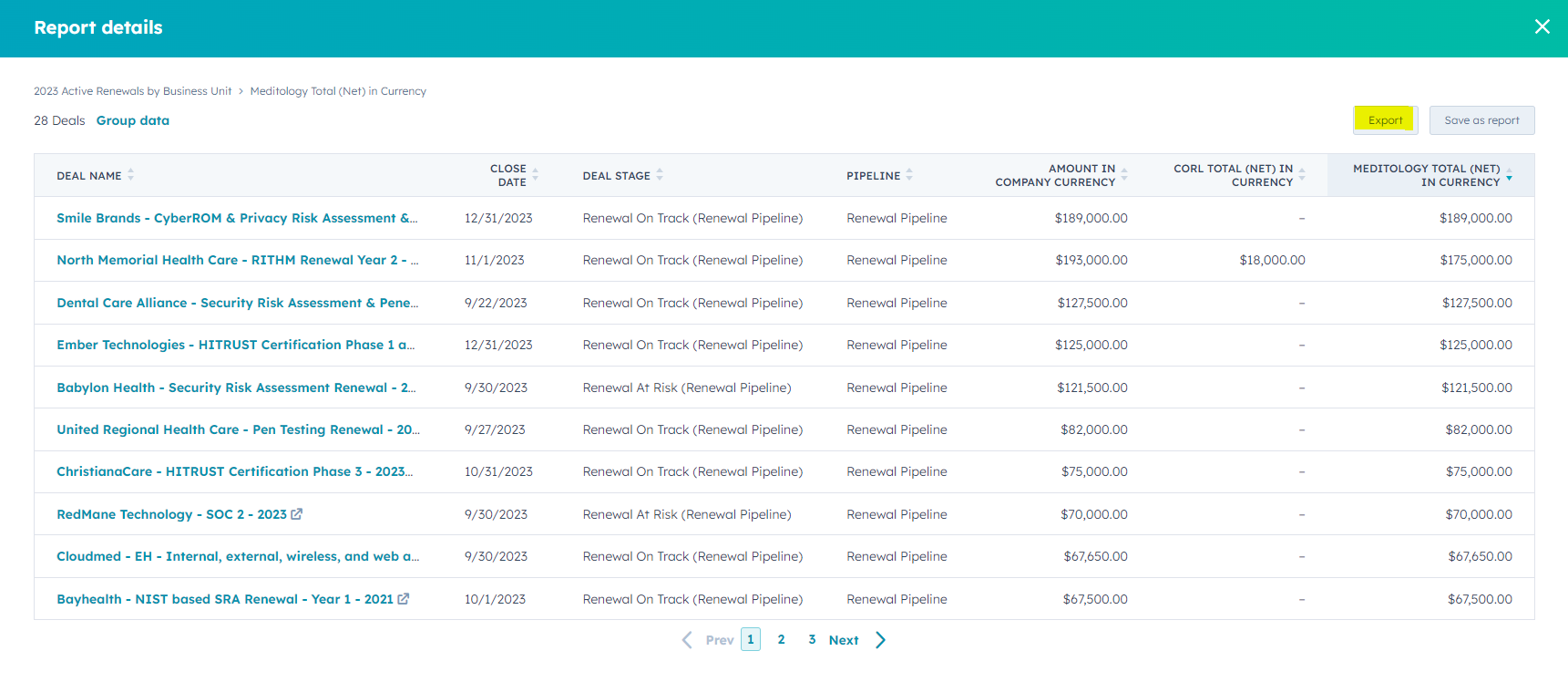
Task: Select current page 1 indicator
Action: click(751, 640)
